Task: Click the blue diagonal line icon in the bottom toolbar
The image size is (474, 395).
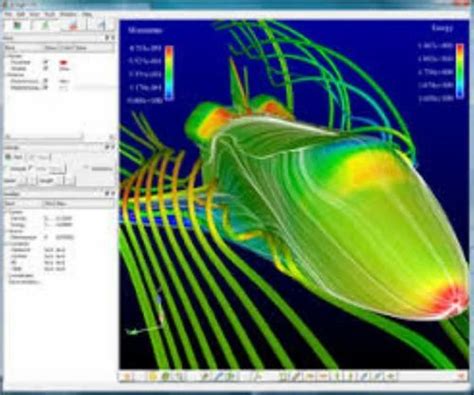Action: tap(218, 377)
